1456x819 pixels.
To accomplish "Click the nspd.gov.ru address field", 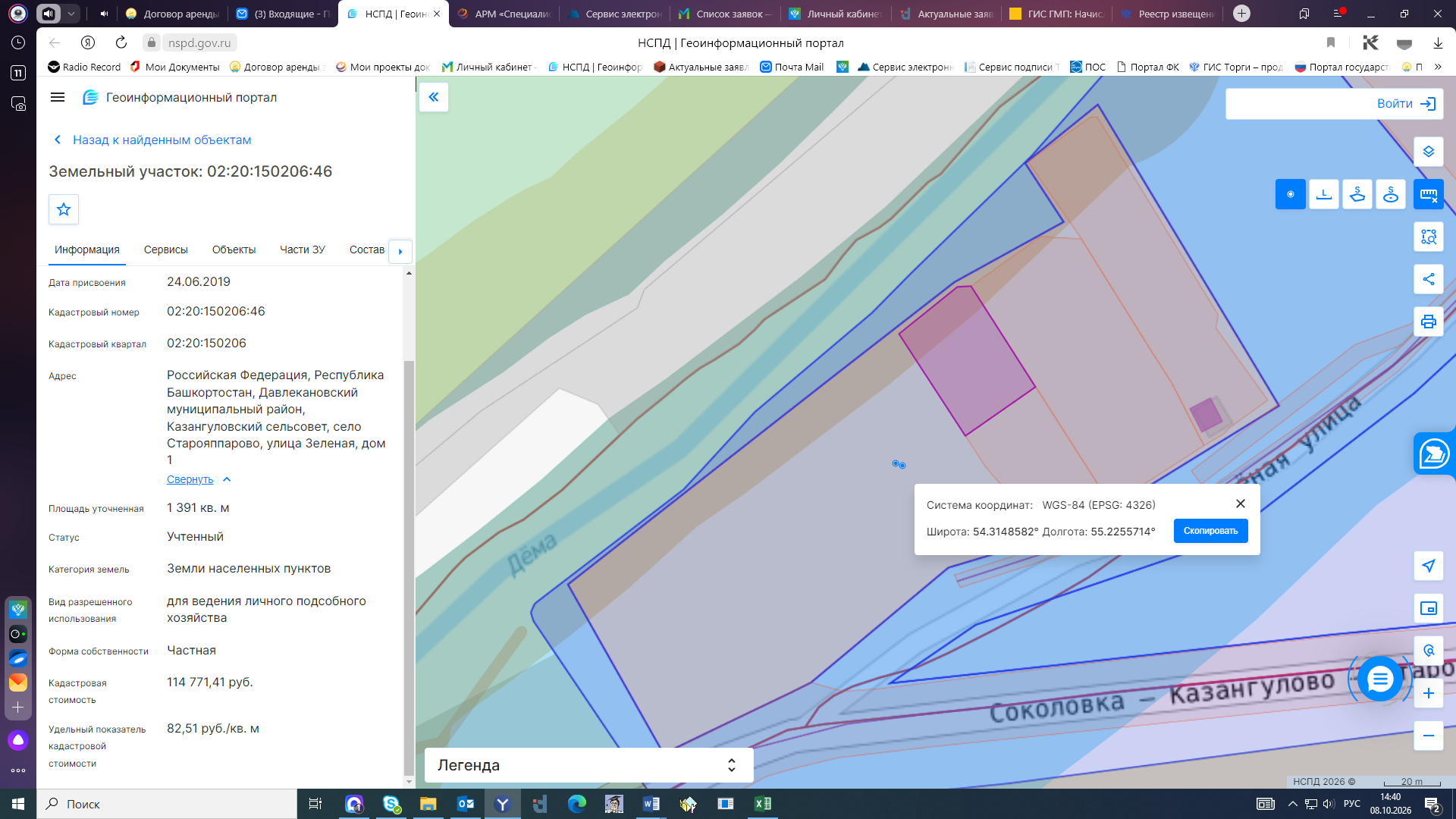I will click(199, 42).
